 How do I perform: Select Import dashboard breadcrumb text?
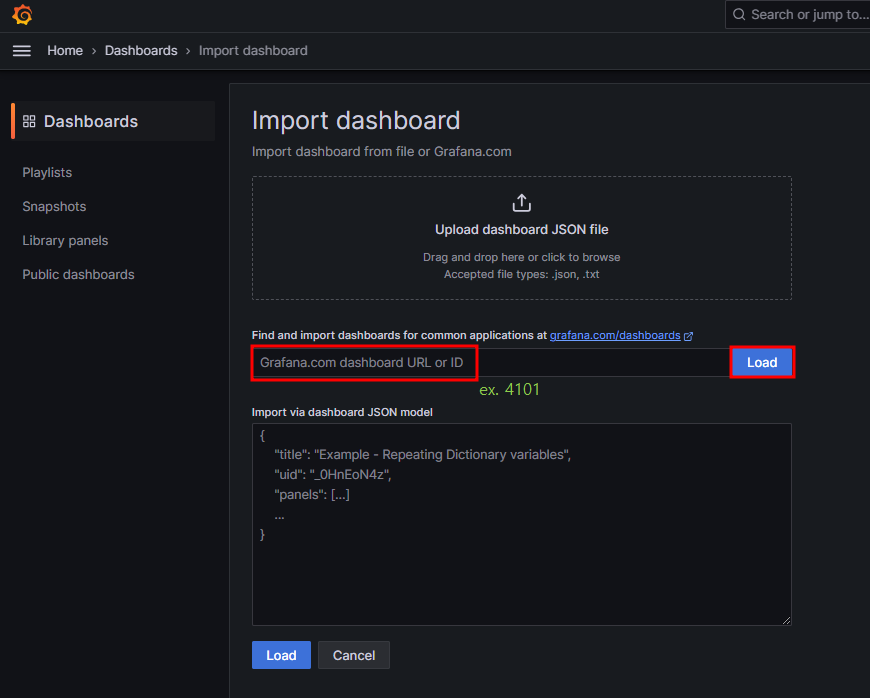tap(253, 50)
